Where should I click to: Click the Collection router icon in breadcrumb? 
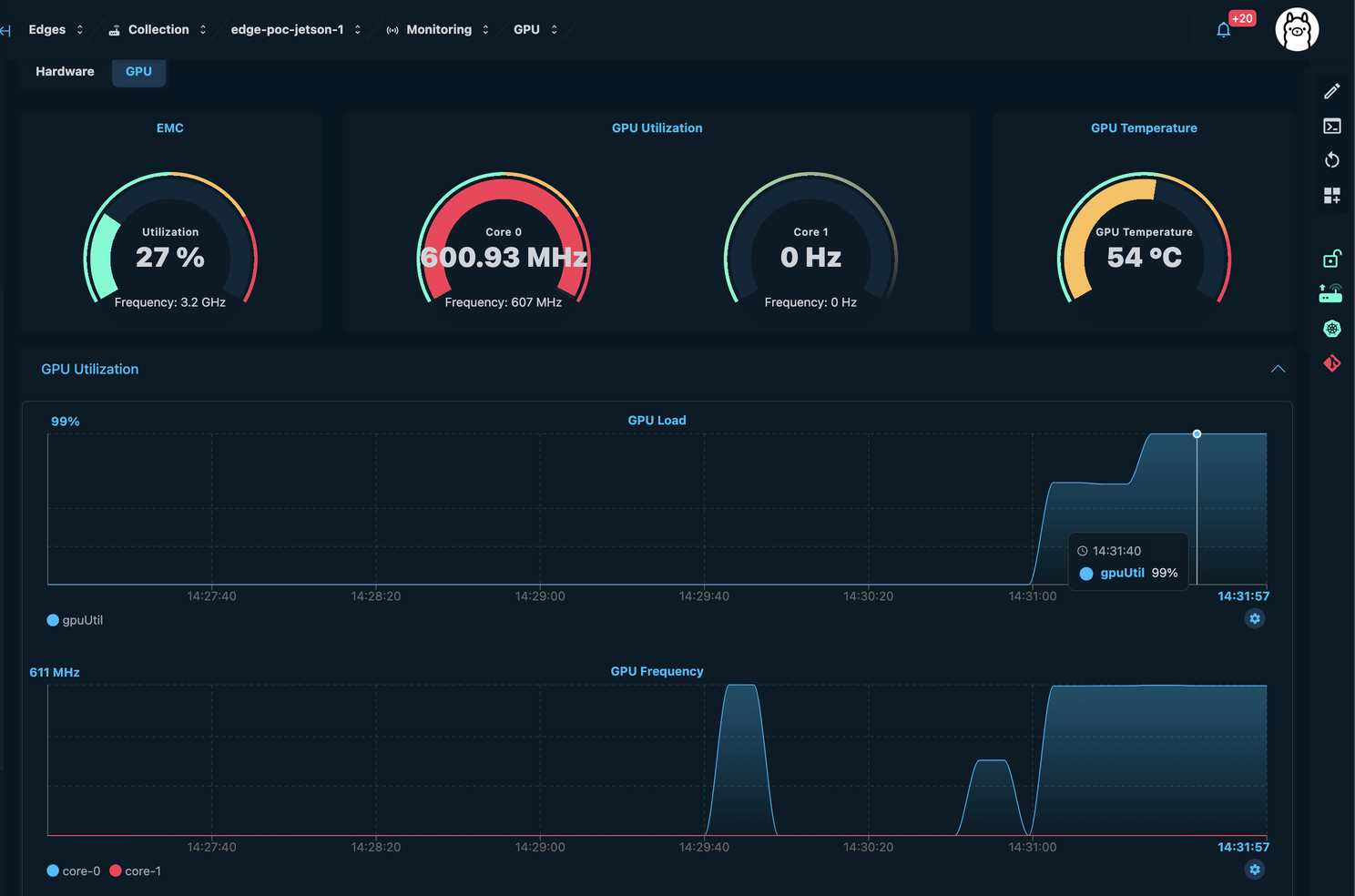point(114,30)
